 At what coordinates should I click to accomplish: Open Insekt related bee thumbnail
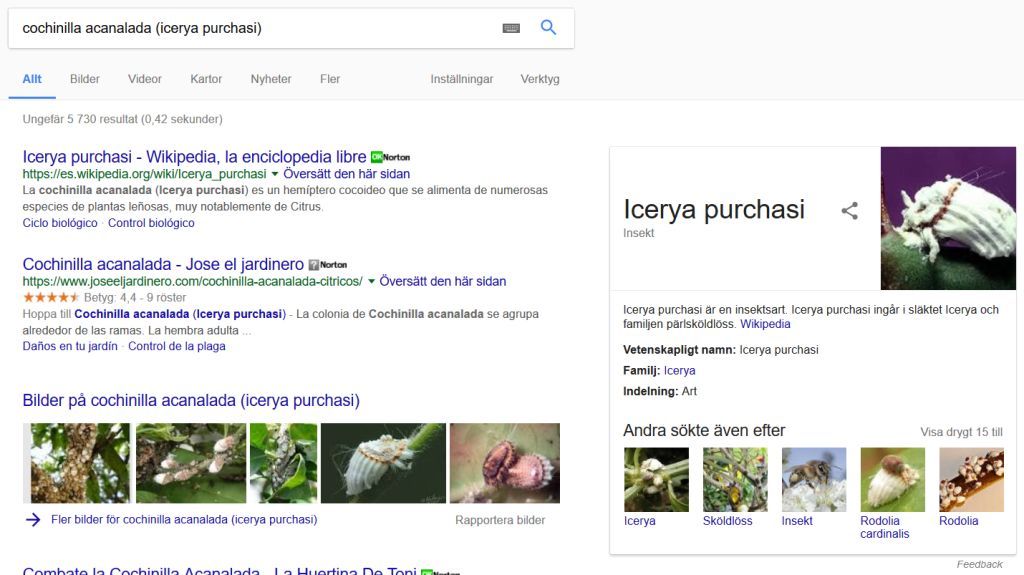(x=814, y=480)
